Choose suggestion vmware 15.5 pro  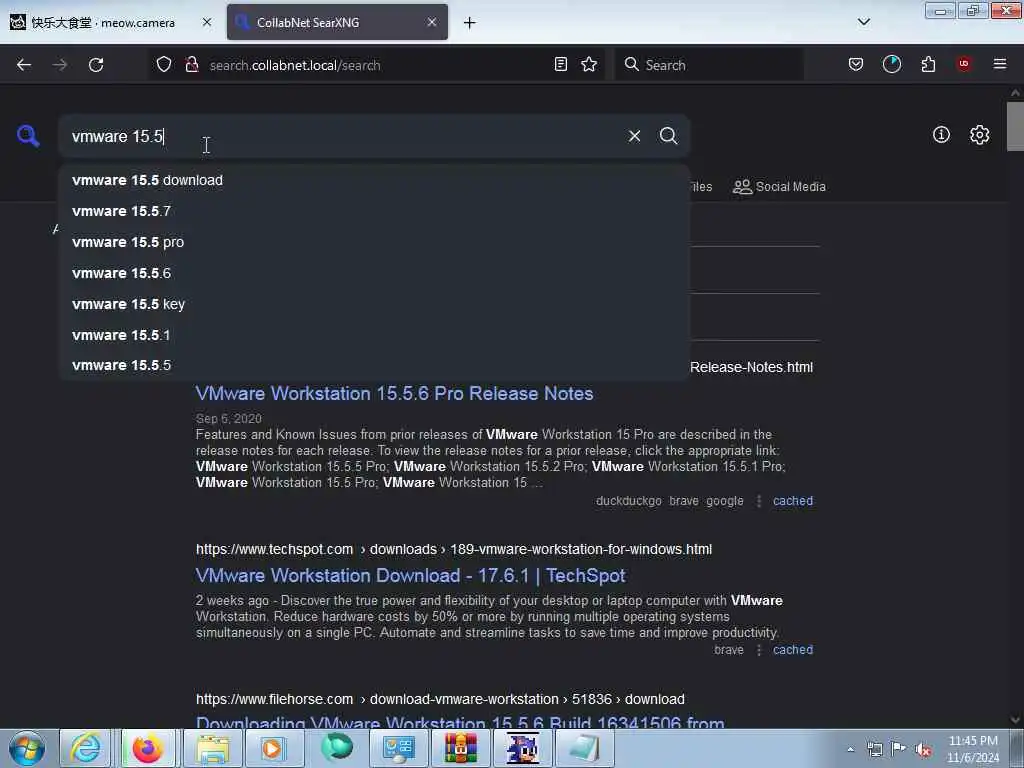[374, 242]
